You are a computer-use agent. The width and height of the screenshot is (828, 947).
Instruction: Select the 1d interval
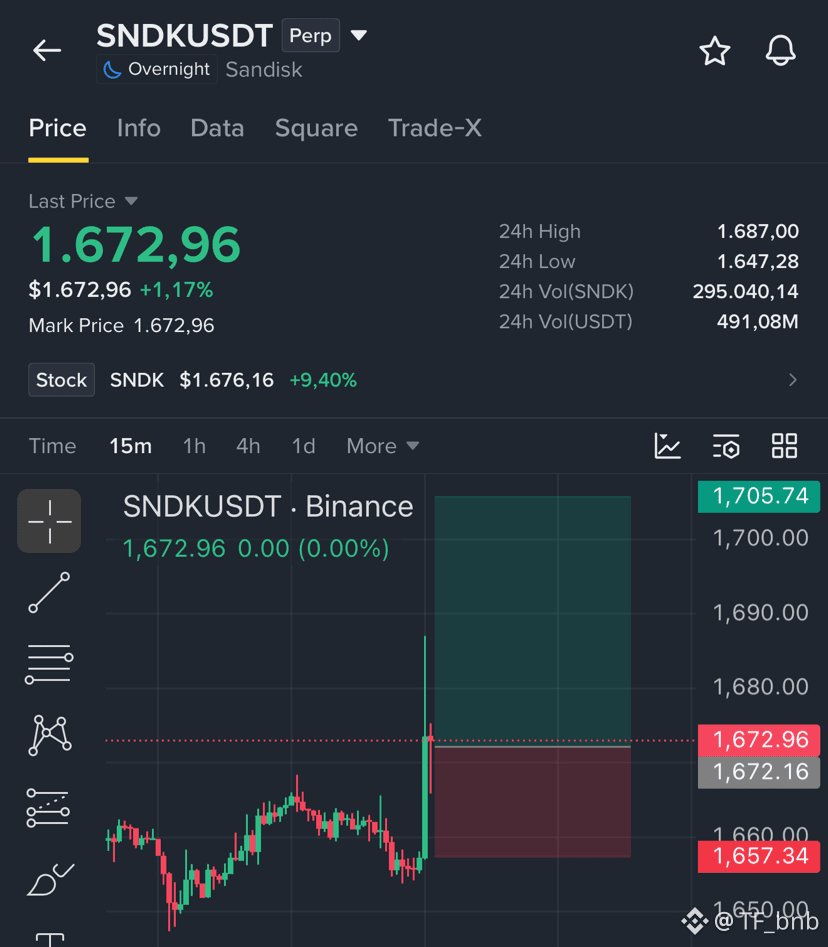[x=303, y=446]
